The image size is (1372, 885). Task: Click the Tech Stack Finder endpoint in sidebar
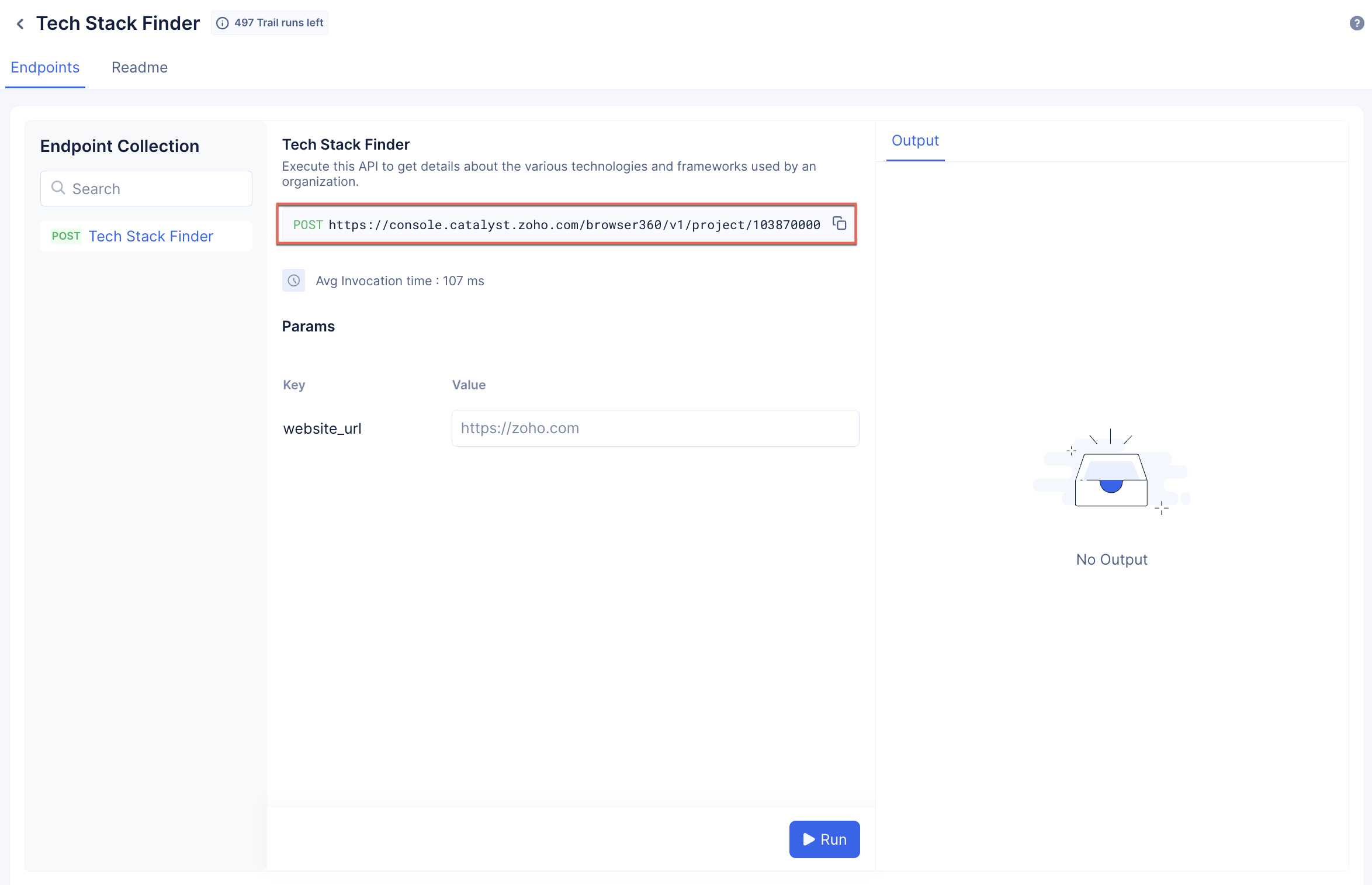tap(151, 236)
